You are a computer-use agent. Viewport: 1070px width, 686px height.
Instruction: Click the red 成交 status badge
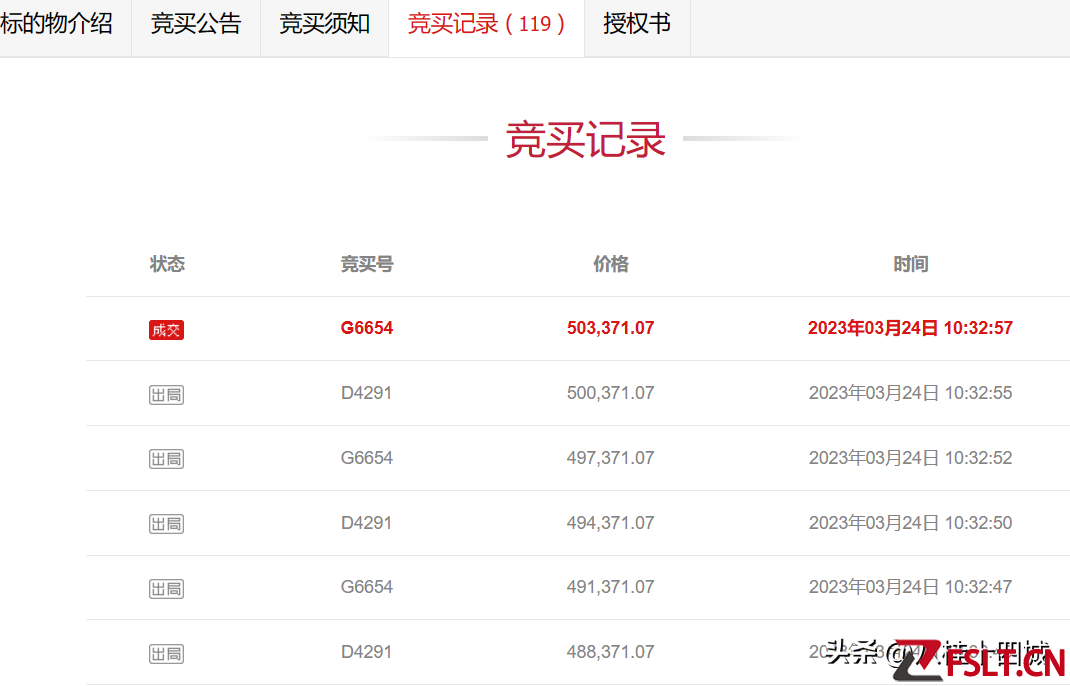pyautogui.click(x=166, y=330)
